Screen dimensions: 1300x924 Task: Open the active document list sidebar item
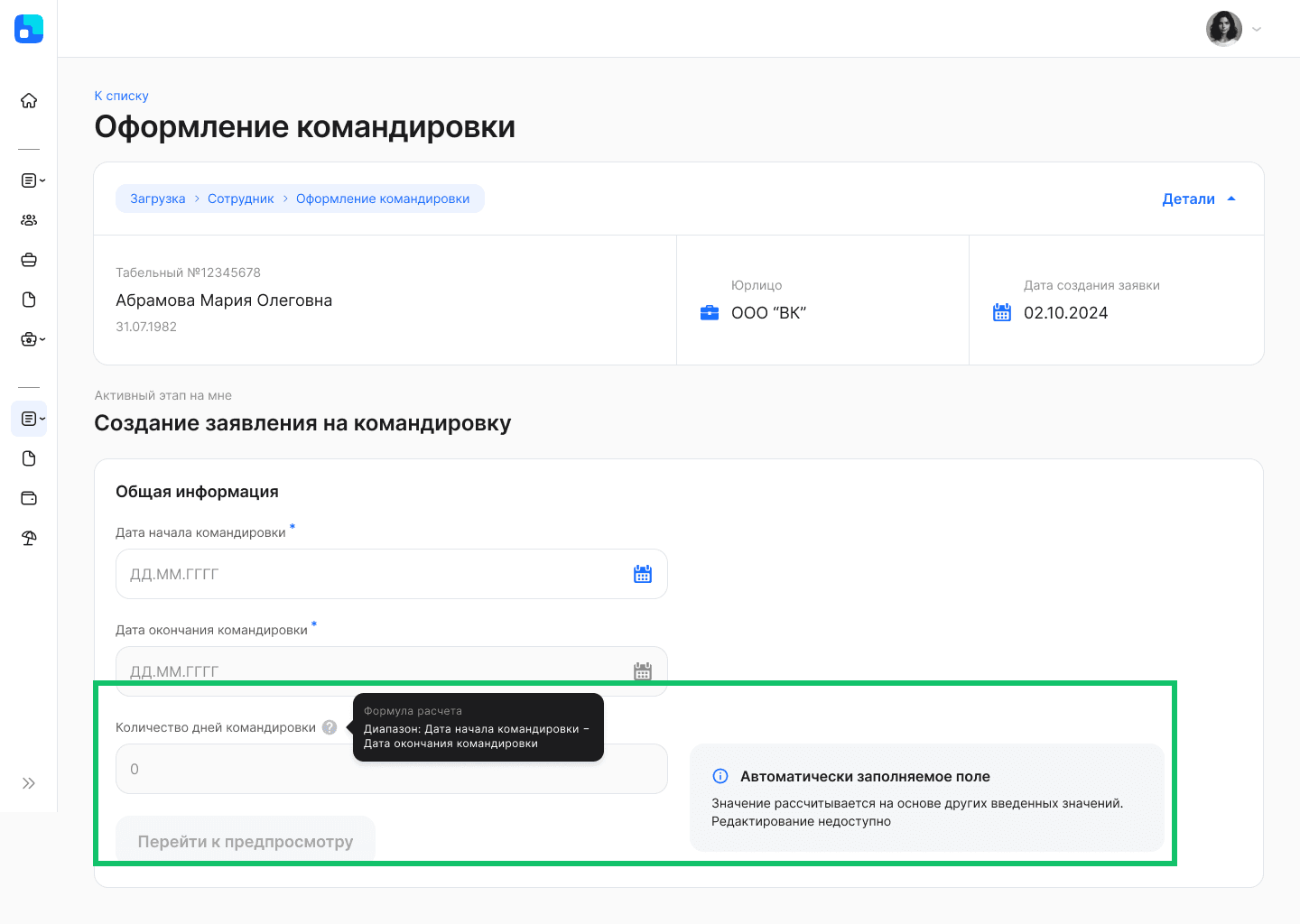[29, 419]
